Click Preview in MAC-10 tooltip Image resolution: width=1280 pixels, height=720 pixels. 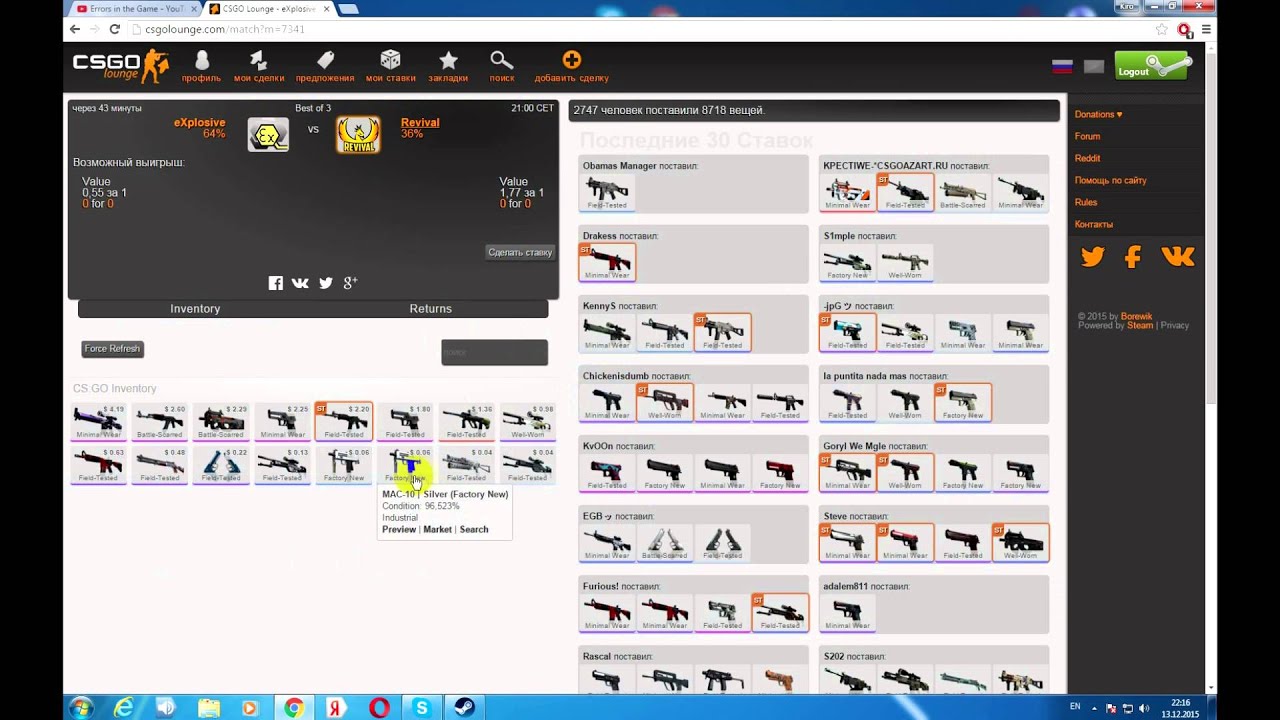(399, 529)
